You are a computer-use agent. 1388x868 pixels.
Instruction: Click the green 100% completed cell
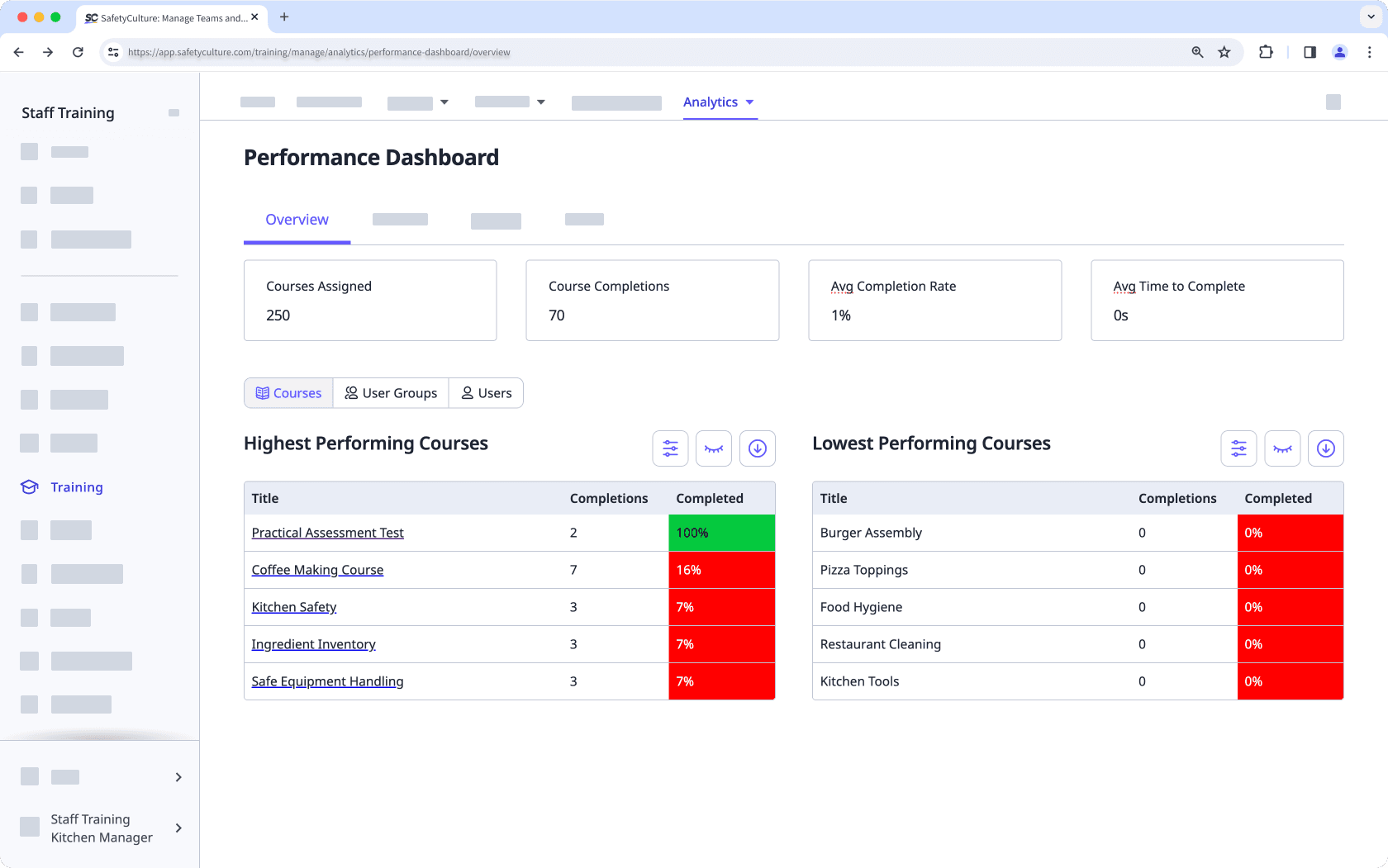click(721, 534)
